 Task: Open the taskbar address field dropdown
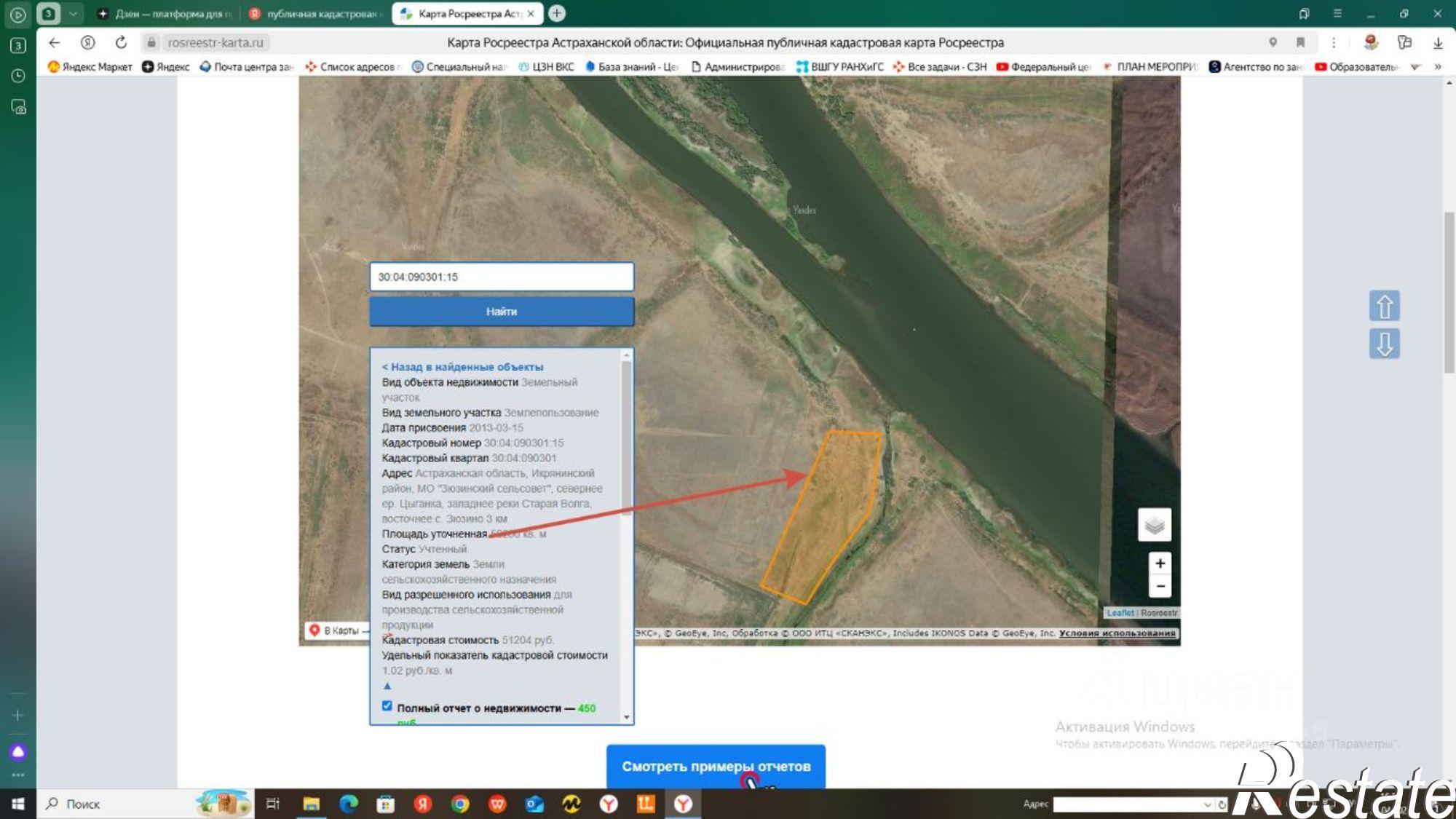click(x=1207, y=804)
